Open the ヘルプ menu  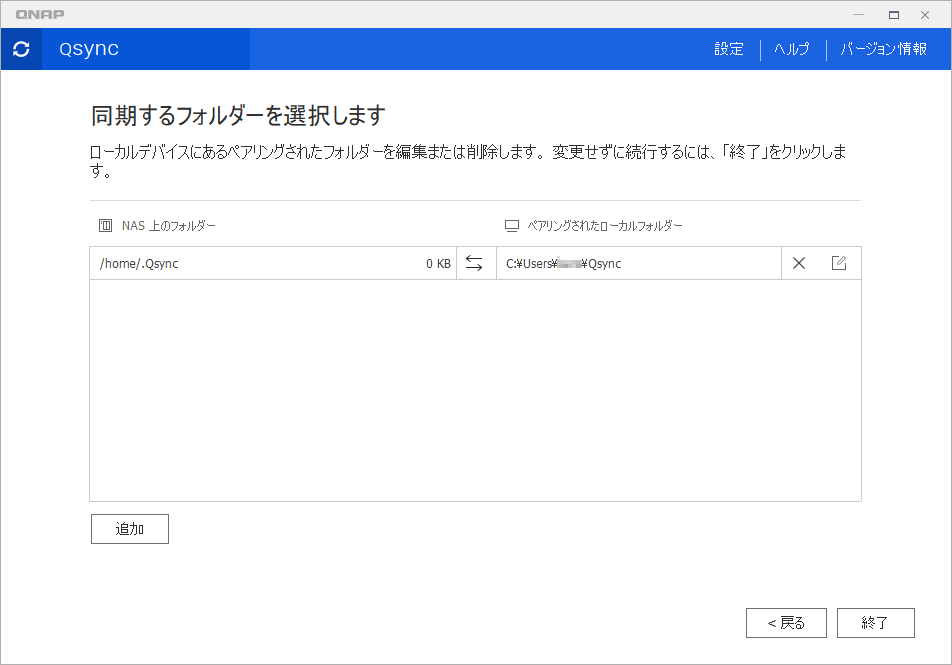[792, 49]
